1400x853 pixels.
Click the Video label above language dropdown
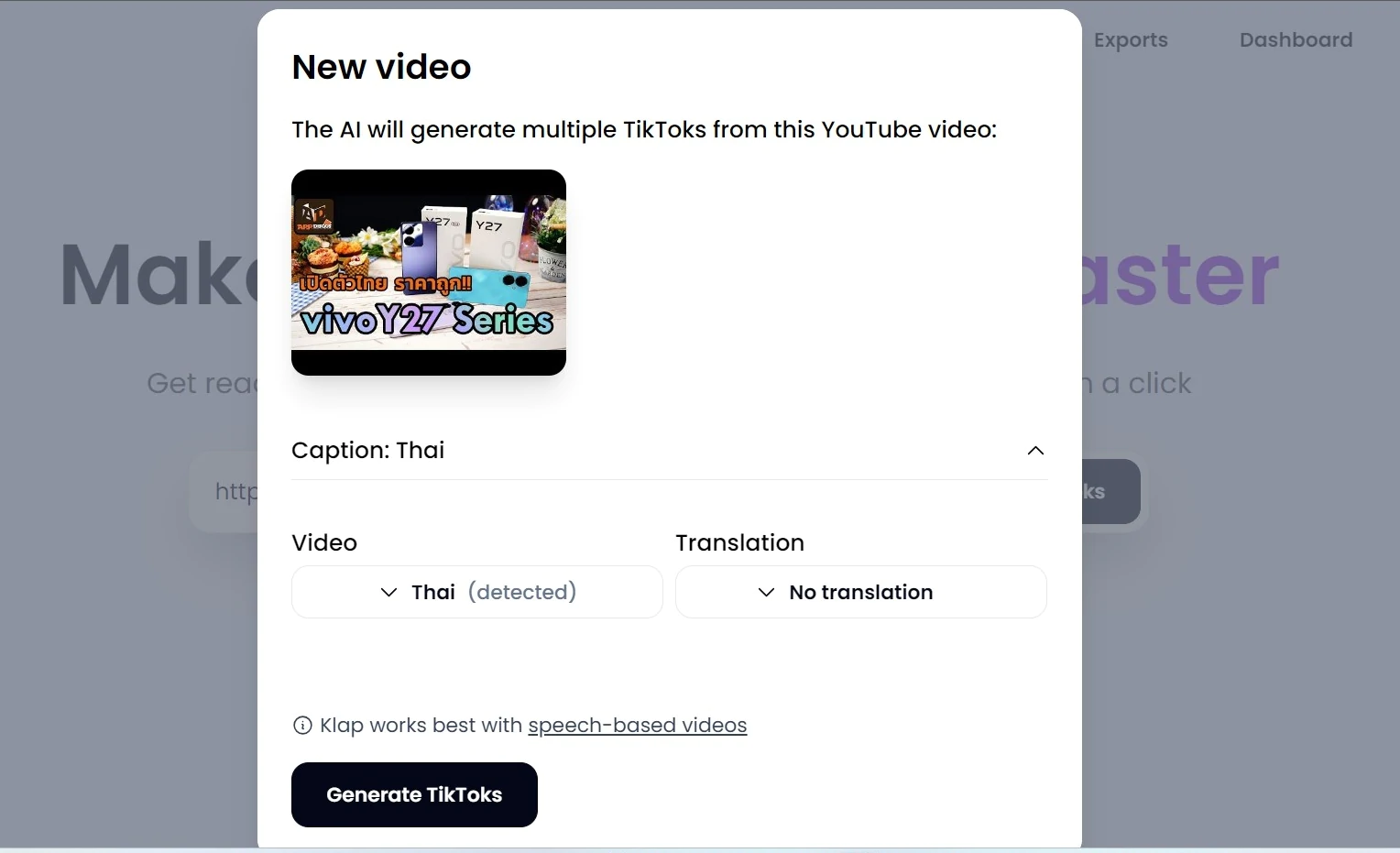click(x=324, y=542)
